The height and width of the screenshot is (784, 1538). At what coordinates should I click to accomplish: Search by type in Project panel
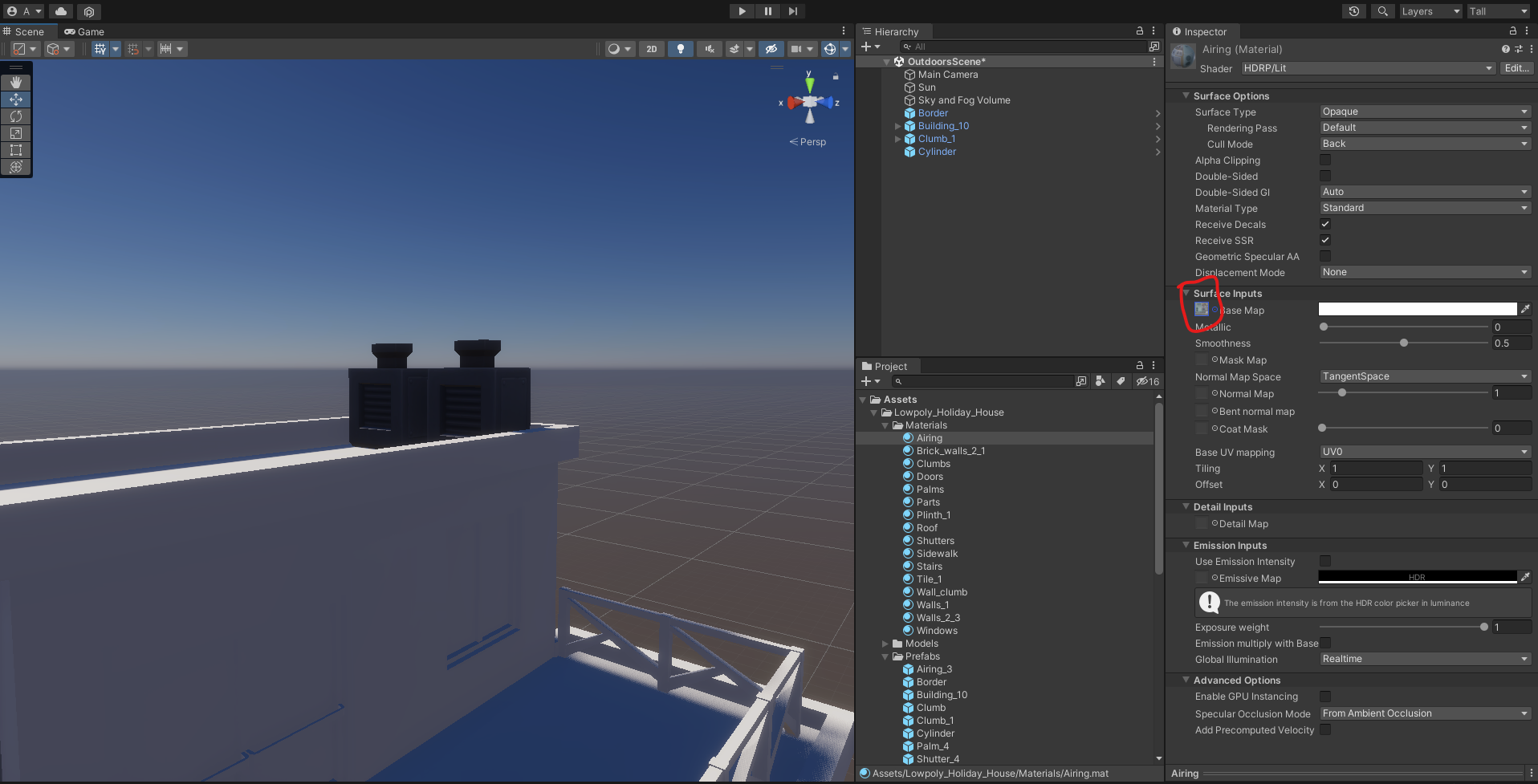click(1101, 381)
